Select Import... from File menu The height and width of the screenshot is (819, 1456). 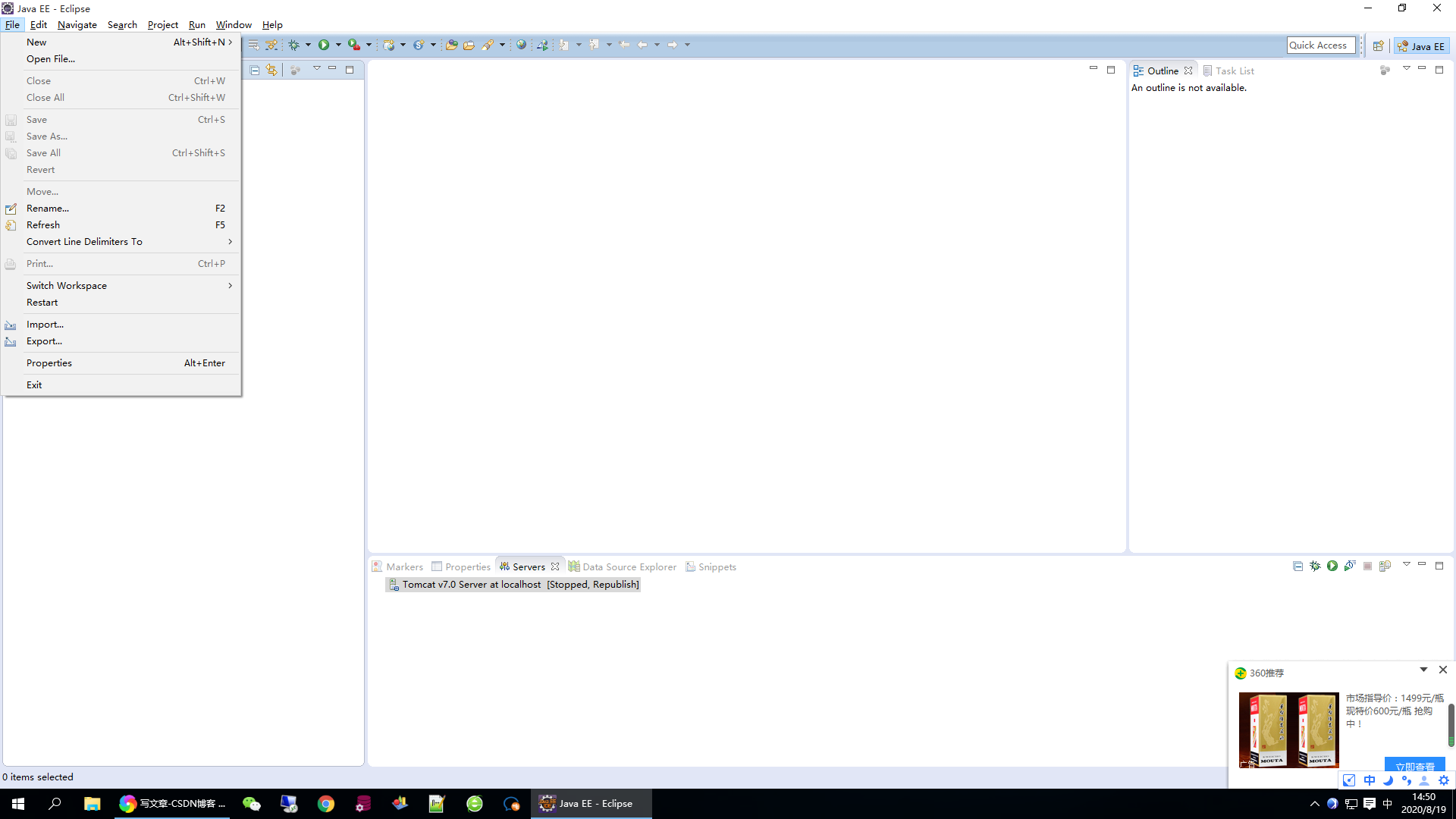pos(45,325)
